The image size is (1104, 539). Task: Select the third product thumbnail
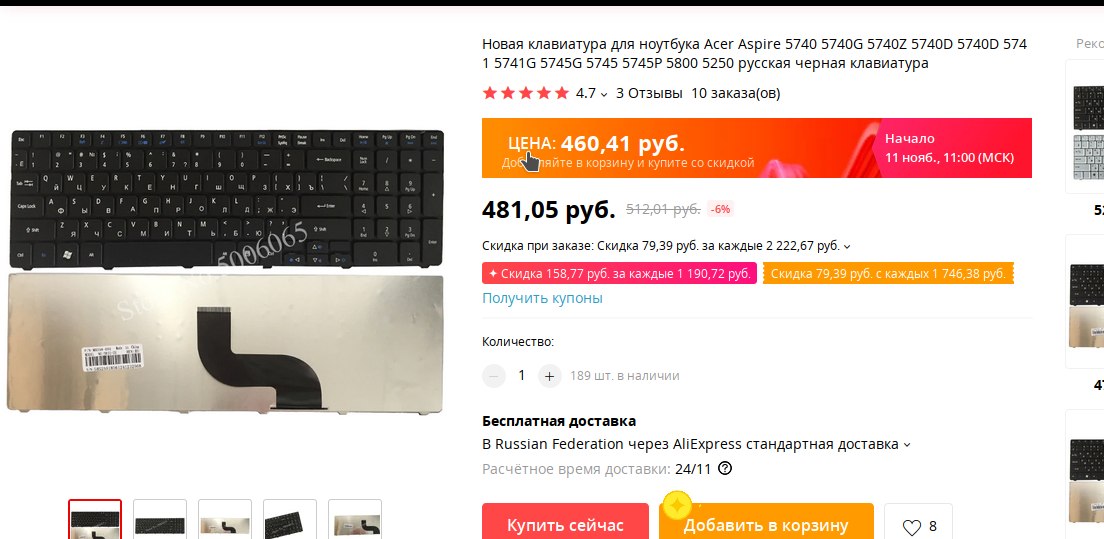(x=225, y=519)
